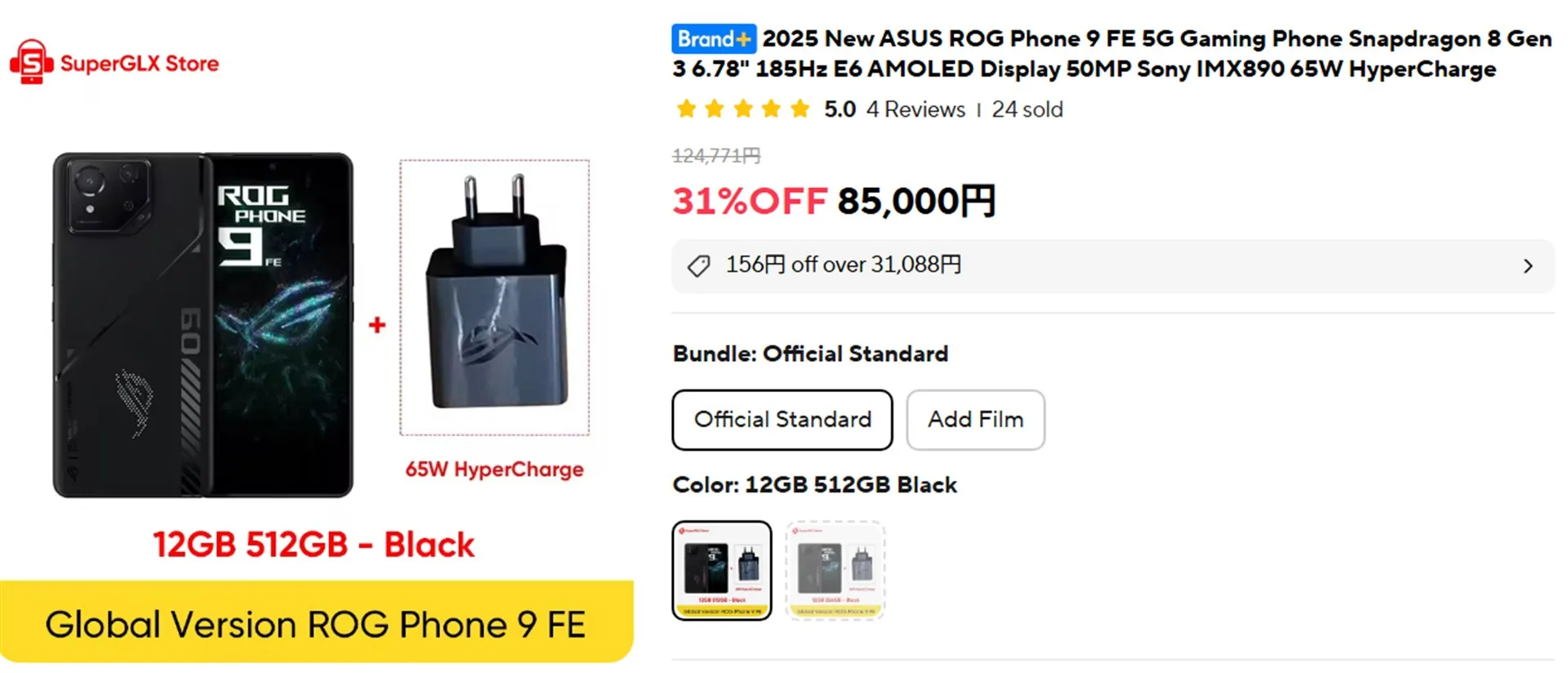Click the first rating star
1568x673 pixels.
click(686, 109)
